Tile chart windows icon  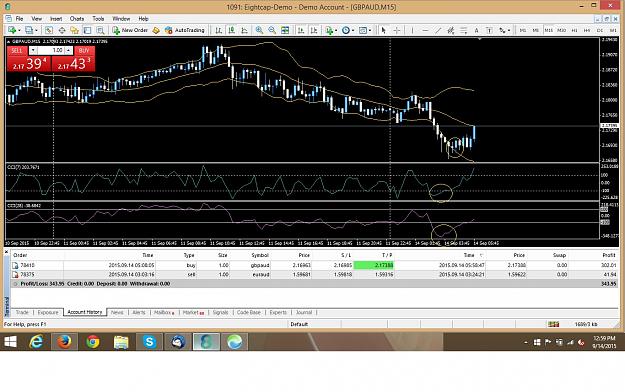pyautogui.click(x=285, y=30)
